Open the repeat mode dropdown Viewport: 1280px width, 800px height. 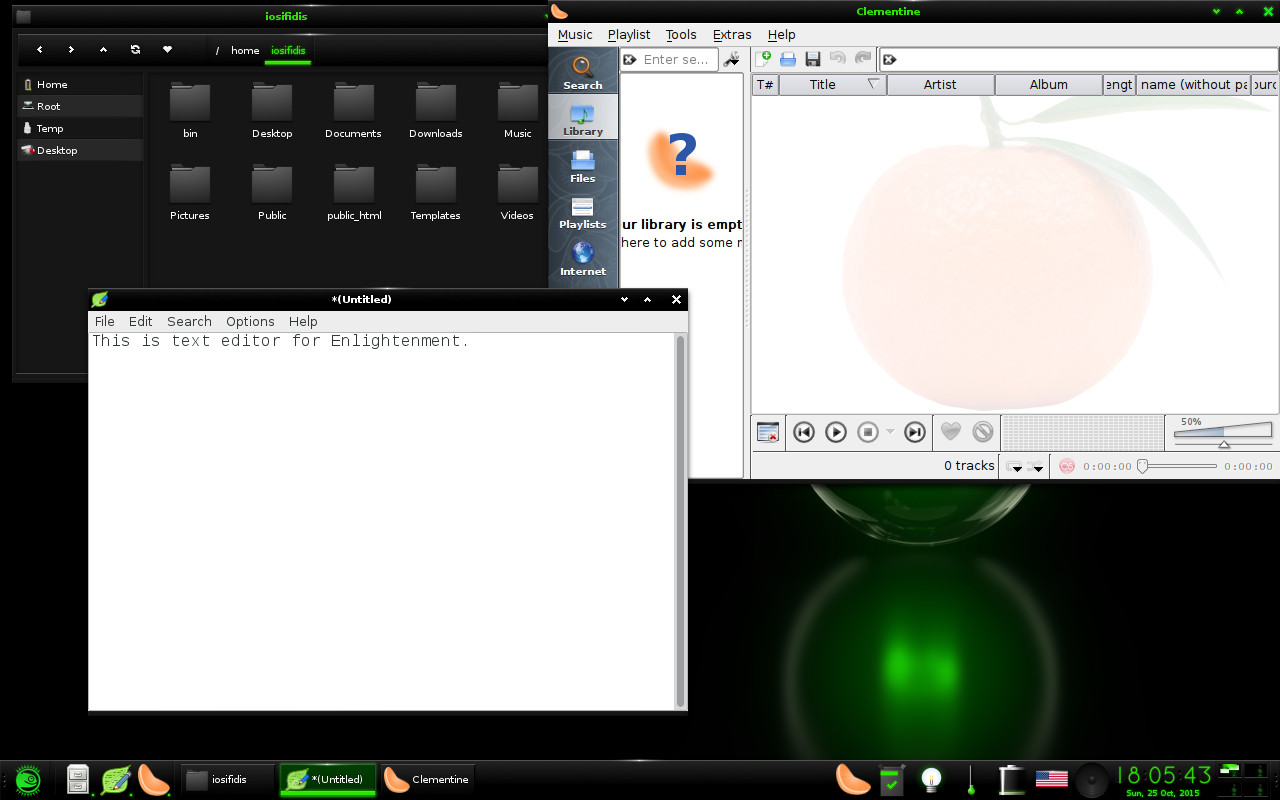pyautogui.click(x=1015, y=467)
